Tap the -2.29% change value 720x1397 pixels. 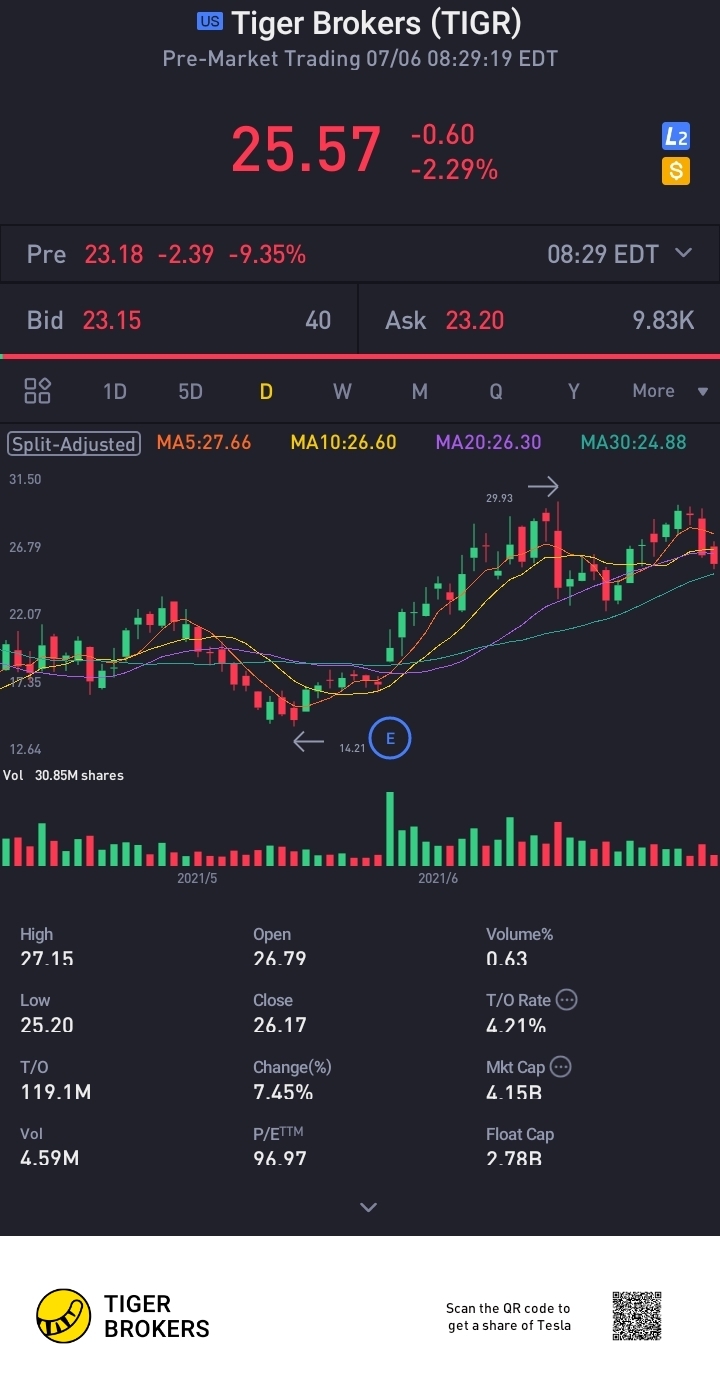click(x=454, y=171)
